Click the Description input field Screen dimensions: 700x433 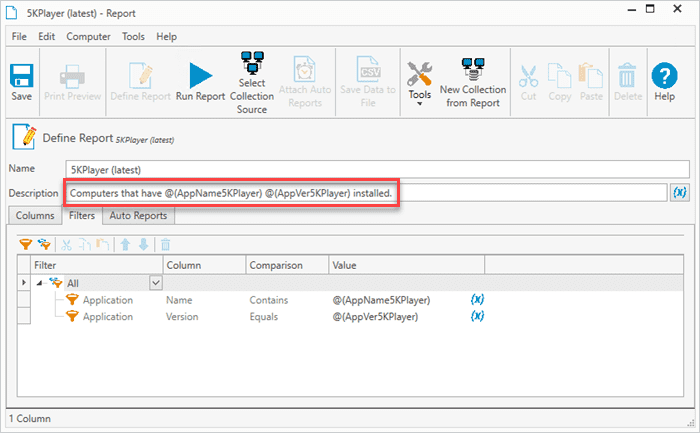[366, 193]
